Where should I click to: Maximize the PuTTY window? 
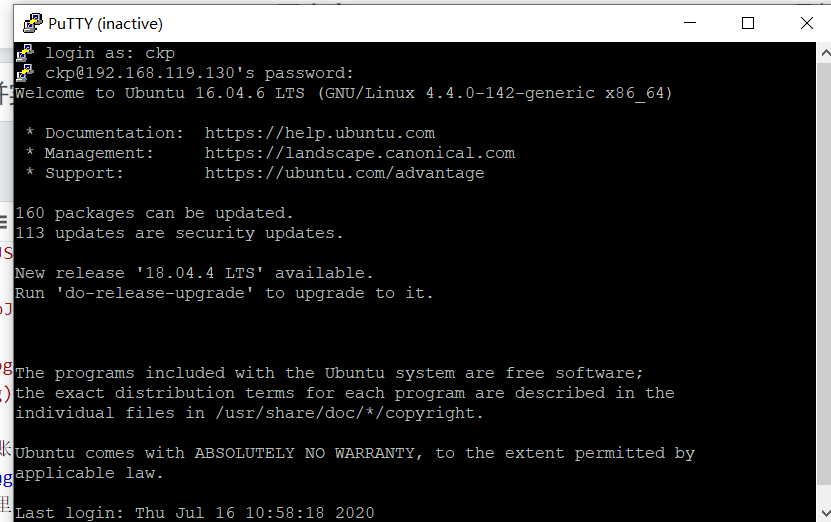point(748,23)
